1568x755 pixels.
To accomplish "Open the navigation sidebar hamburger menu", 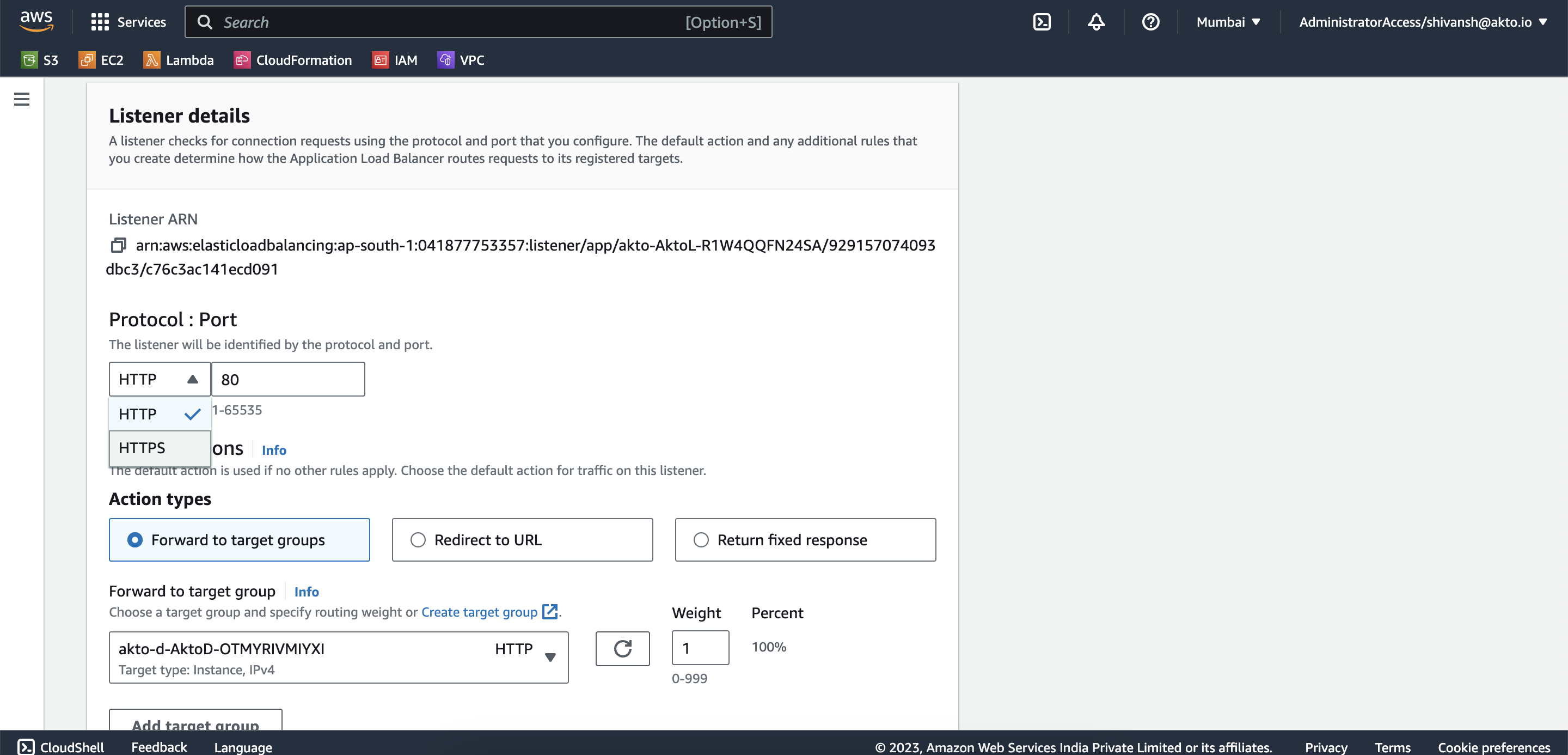I will [21, 99].
